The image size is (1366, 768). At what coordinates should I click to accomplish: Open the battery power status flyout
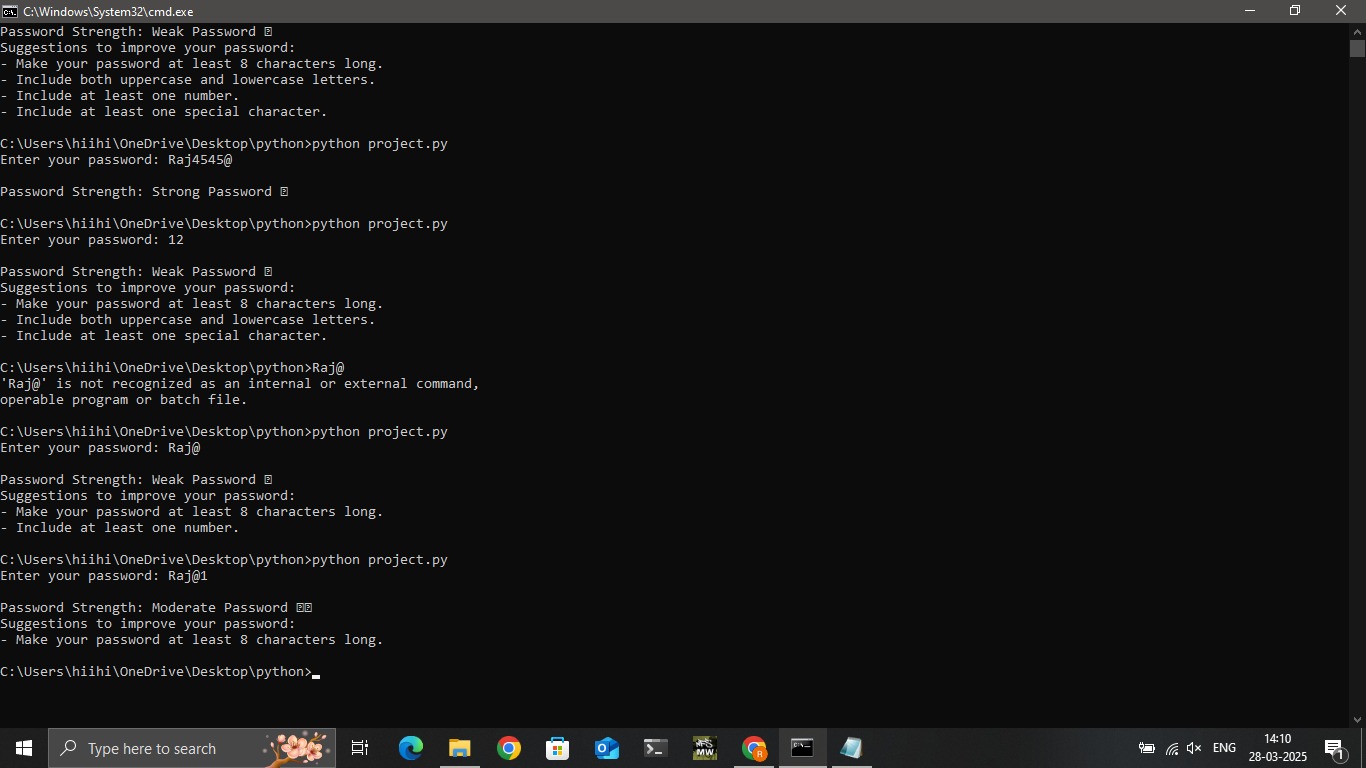point(1147,748)
